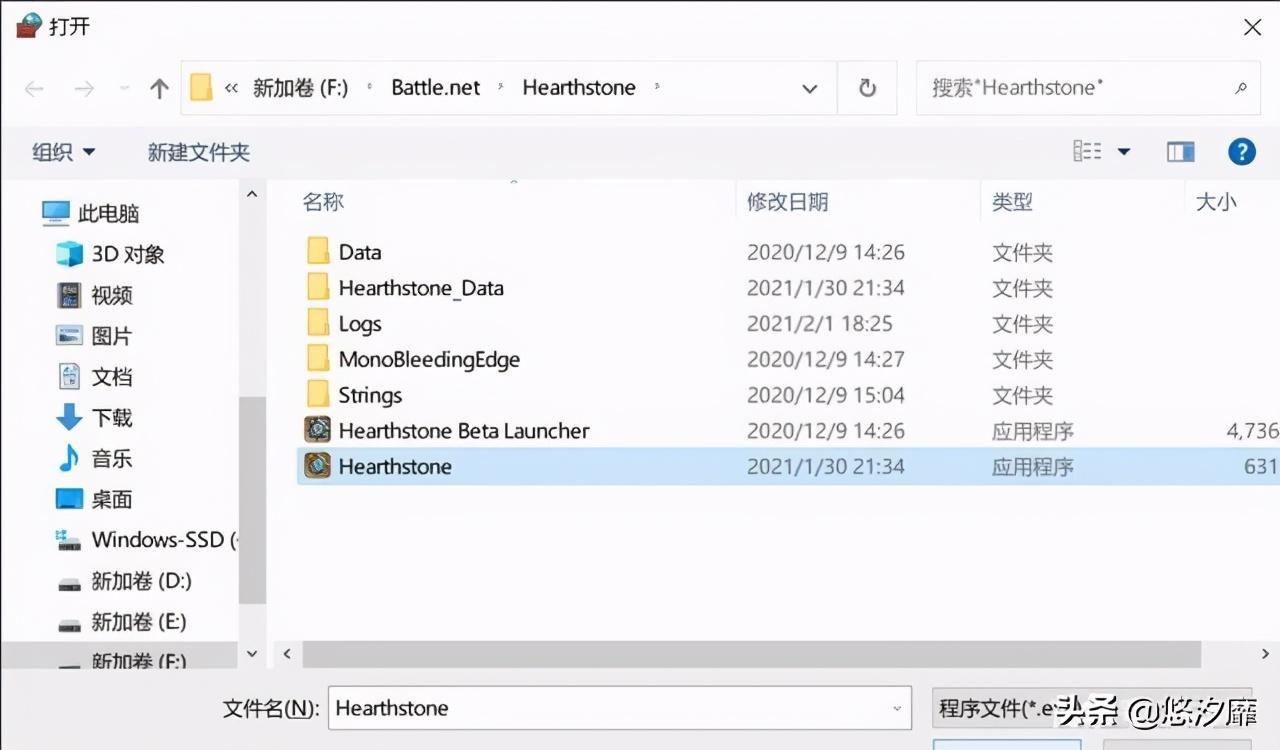Screen dimensions: 1280x750
Task: Sort by 修改日期 column header
Action: pyautogui.click(x=788, y=202)
